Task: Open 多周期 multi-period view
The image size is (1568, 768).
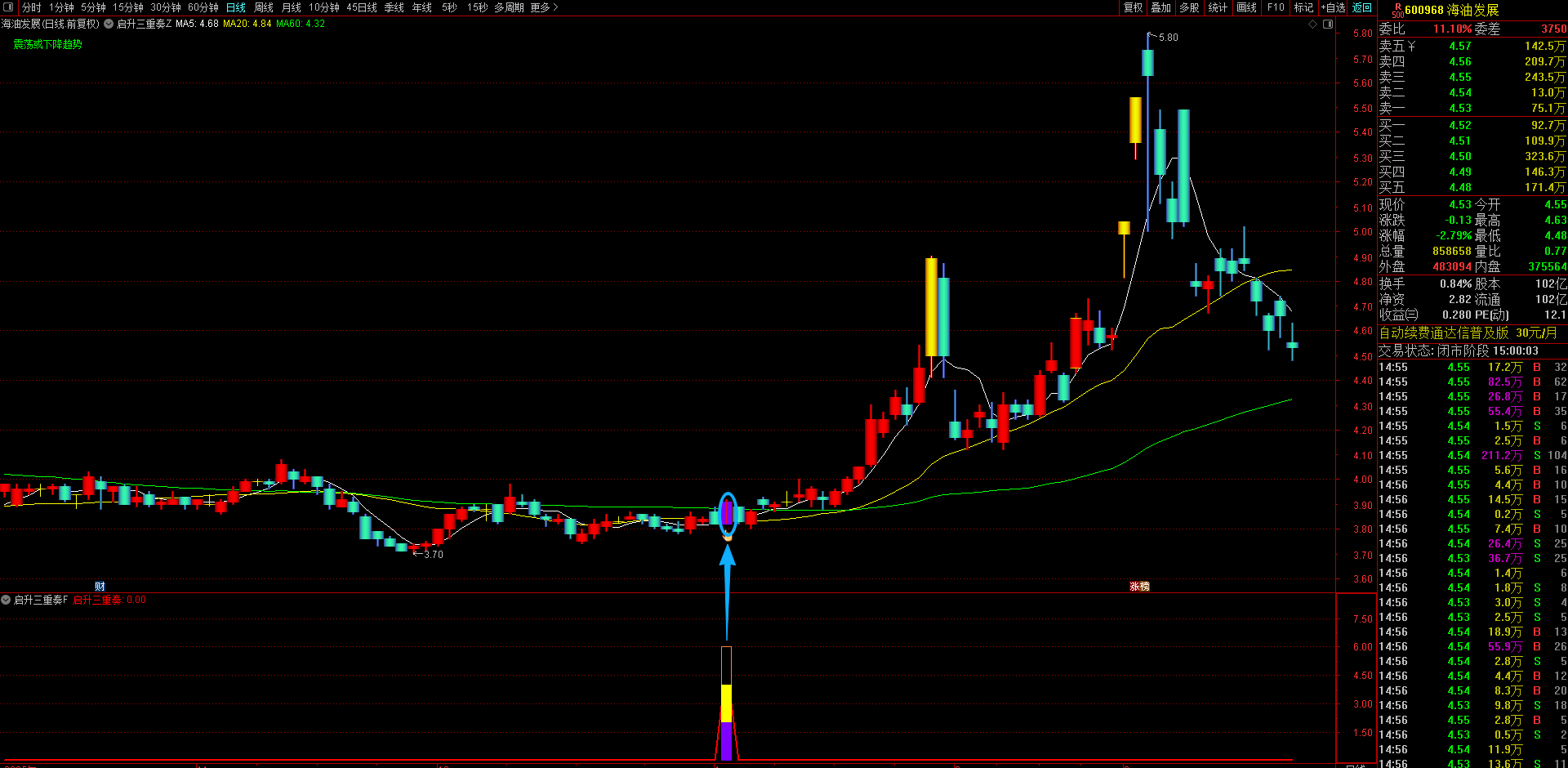Action: click(510, 7)
